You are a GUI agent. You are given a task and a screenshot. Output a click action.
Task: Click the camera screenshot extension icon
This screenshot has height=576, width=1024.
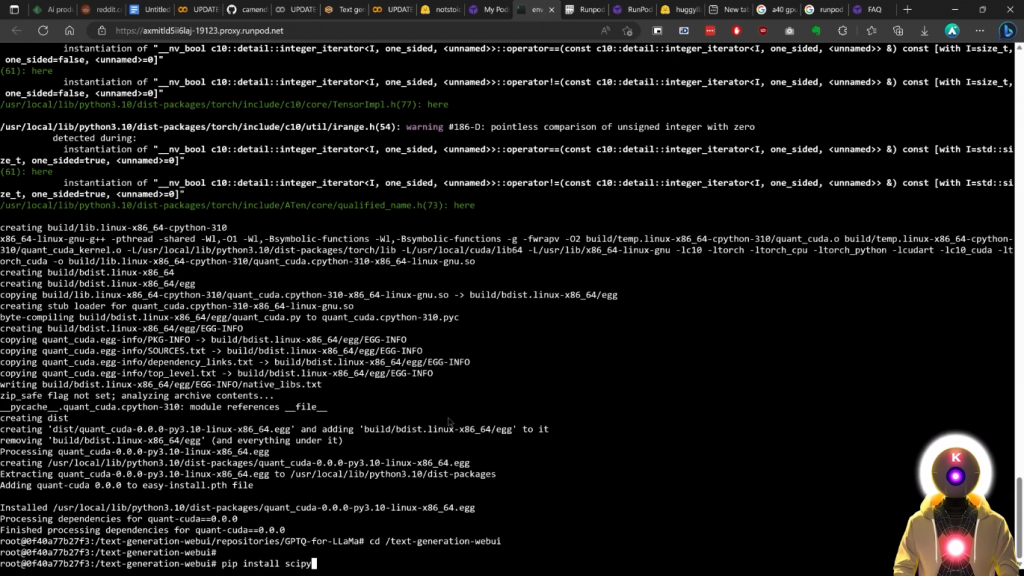tap(790, 31)
